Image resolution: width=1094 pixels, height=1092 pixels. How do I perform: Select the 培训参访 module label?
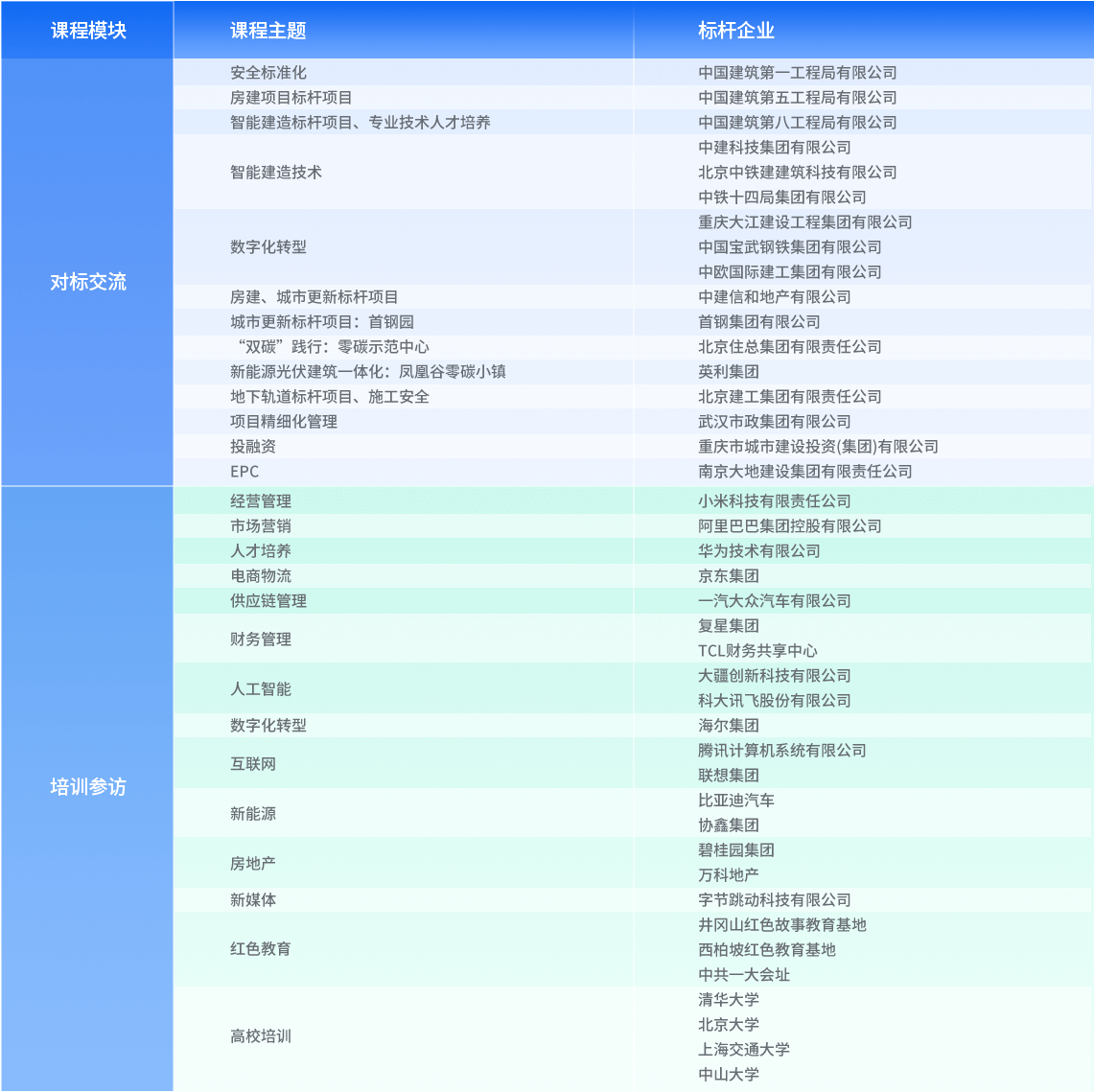85,788
